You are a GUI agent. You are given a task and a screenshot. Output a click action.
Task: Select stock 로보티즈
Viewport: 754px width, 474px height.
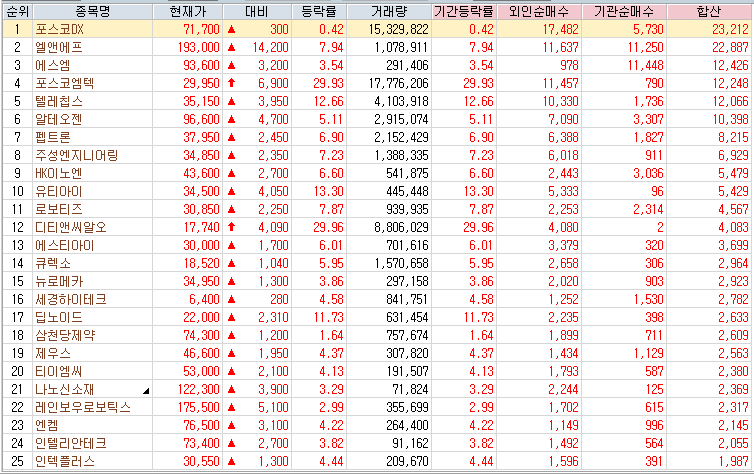(59, 210)
